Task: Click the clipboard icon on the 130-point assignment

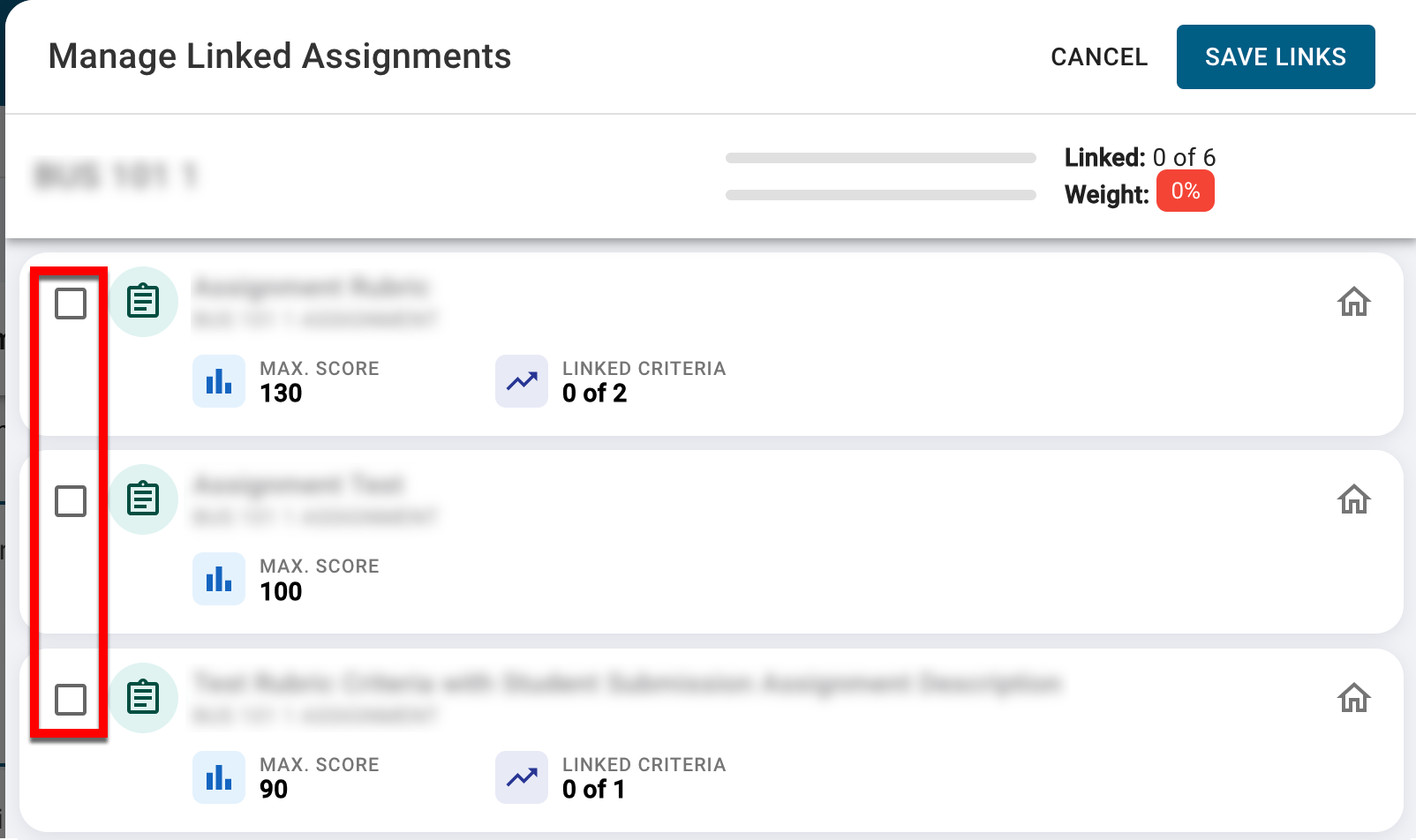Action: pyautogui.click(x=143, y=302)
